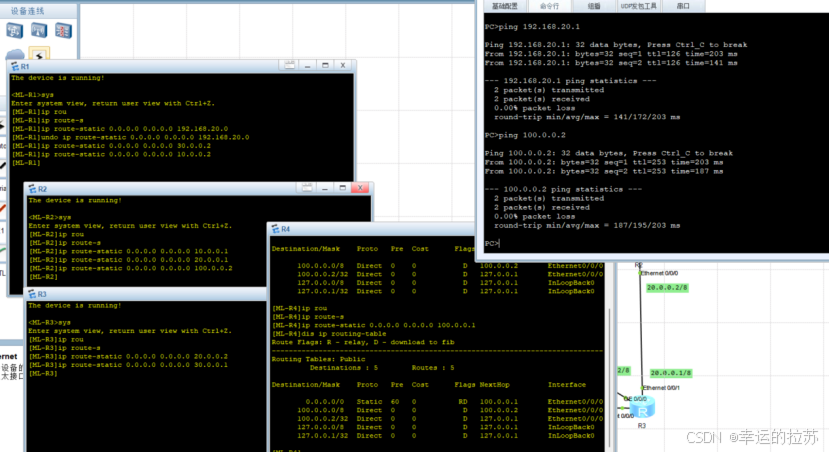Switch to the 命令行 tab
The width and height of the screenshot is (830, 453).
(x=549, y=6)
